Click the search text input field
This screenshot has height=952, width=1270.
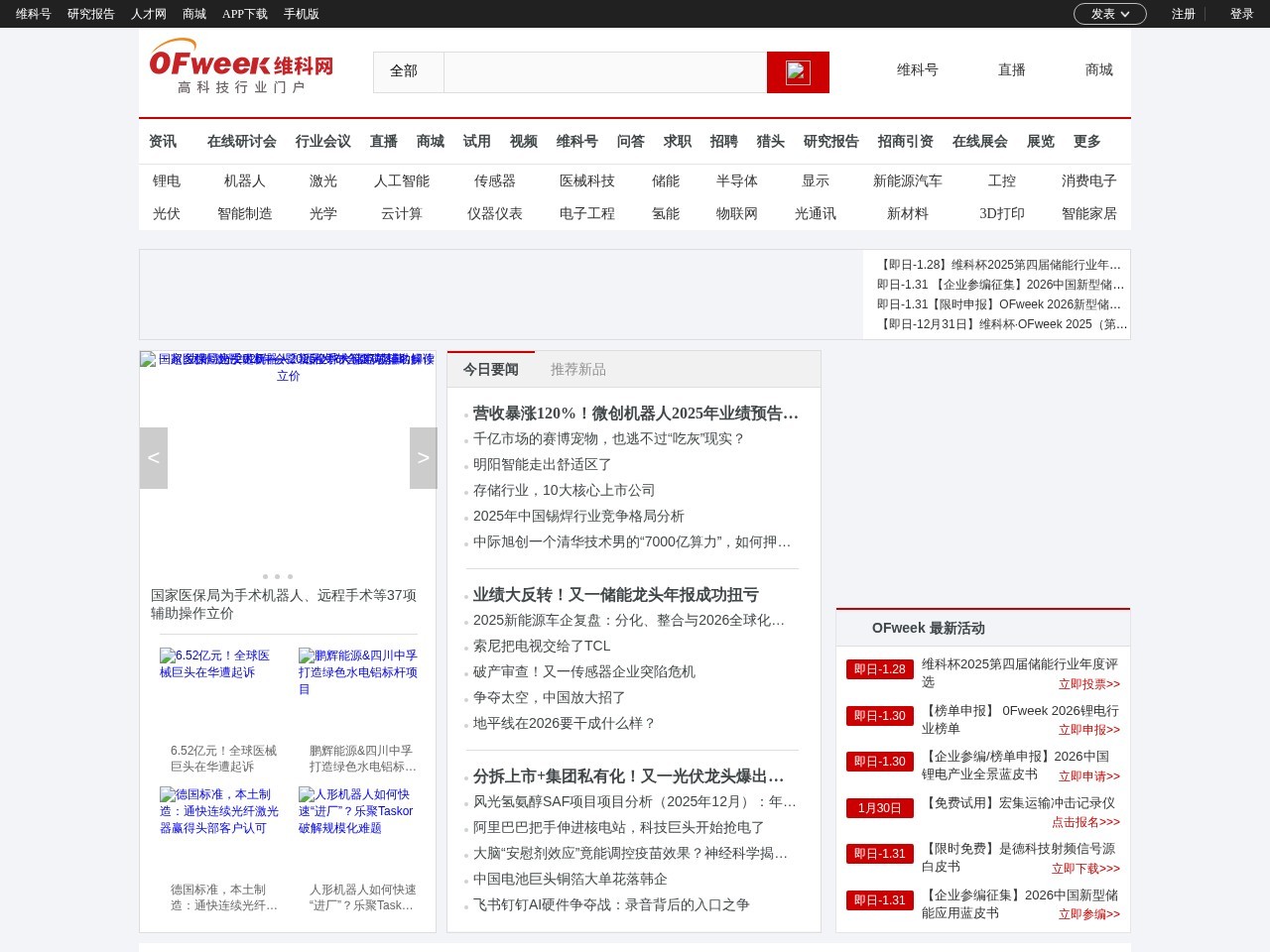[604, 72]
